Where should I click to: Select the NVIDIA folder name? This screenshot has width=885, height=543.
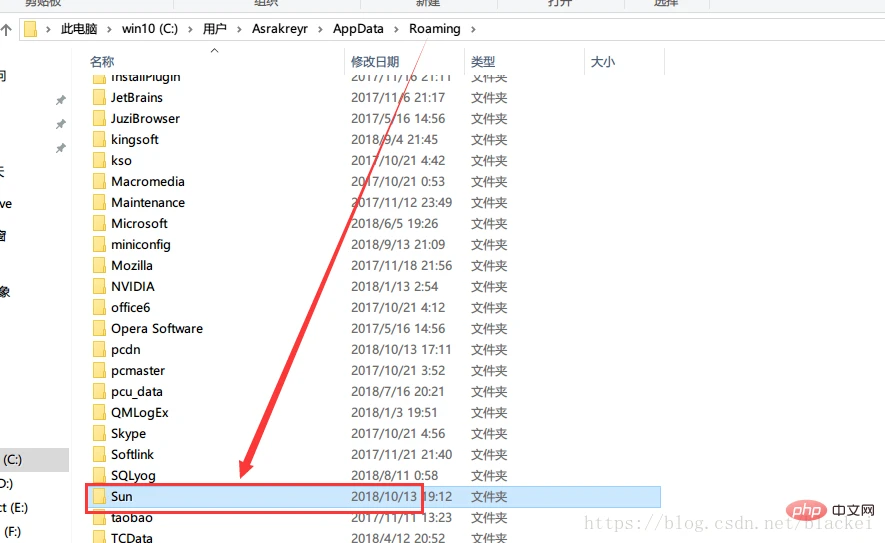133,286
